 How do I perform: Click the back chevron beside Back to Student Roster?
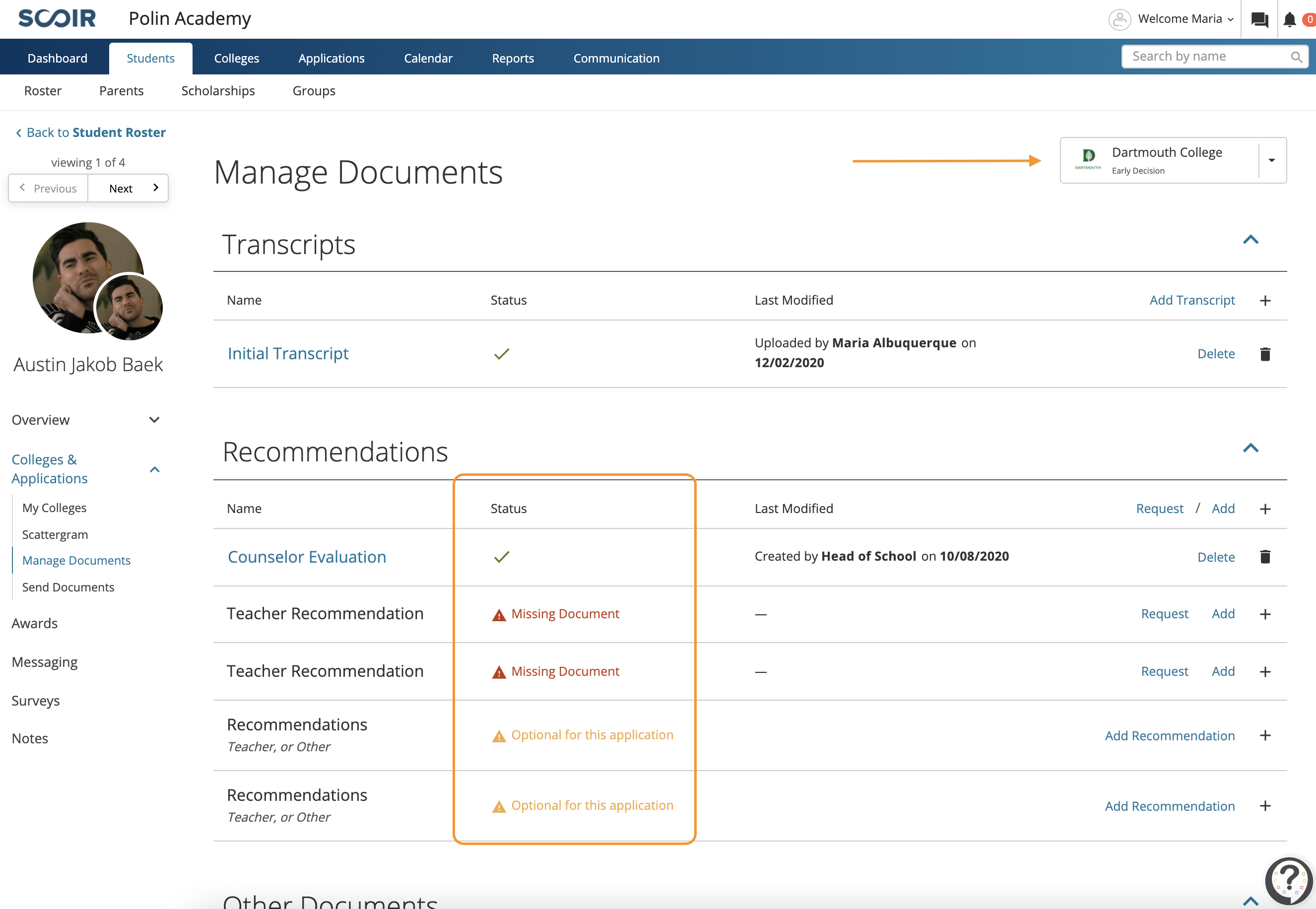point(19,132)
